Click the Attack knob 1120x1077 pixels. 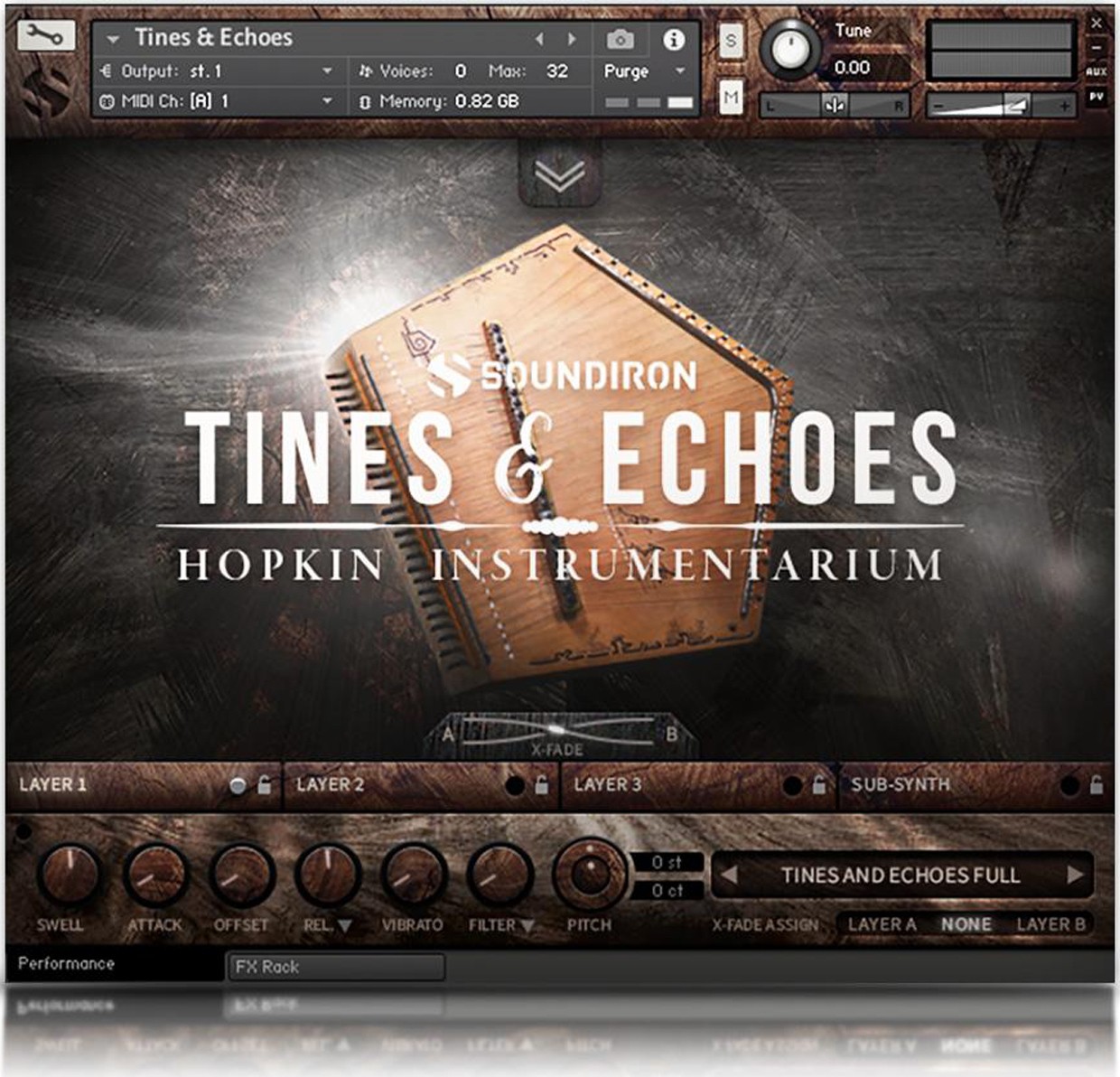click(x=154, y=875)
